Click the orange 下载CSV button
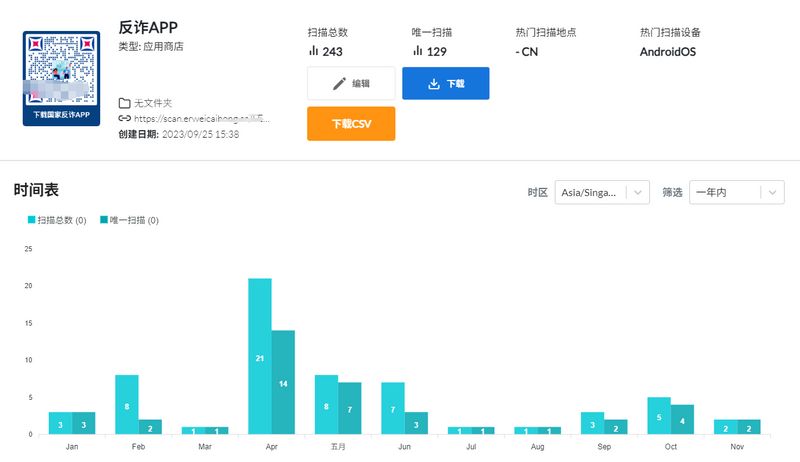Viewport: 800px width, 462px height. 351,124
